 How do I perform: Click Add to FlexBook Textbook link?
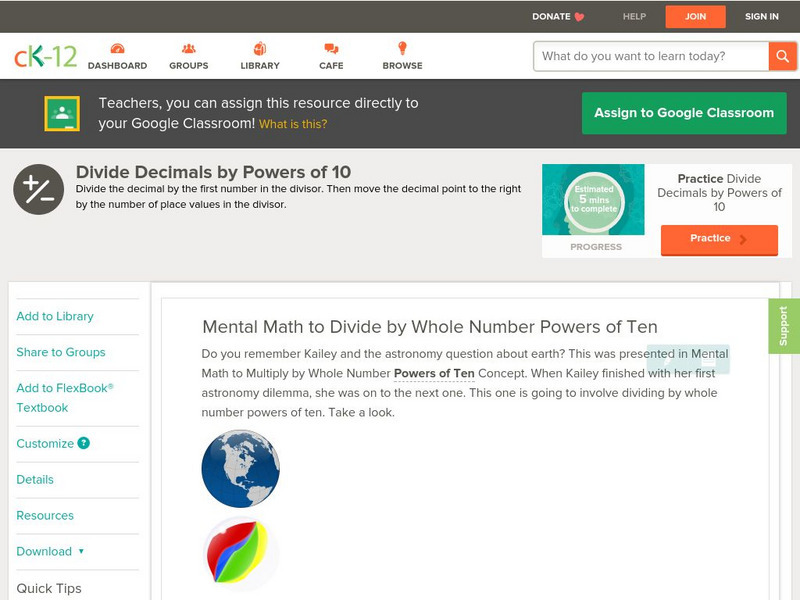[x=65, y=398]
